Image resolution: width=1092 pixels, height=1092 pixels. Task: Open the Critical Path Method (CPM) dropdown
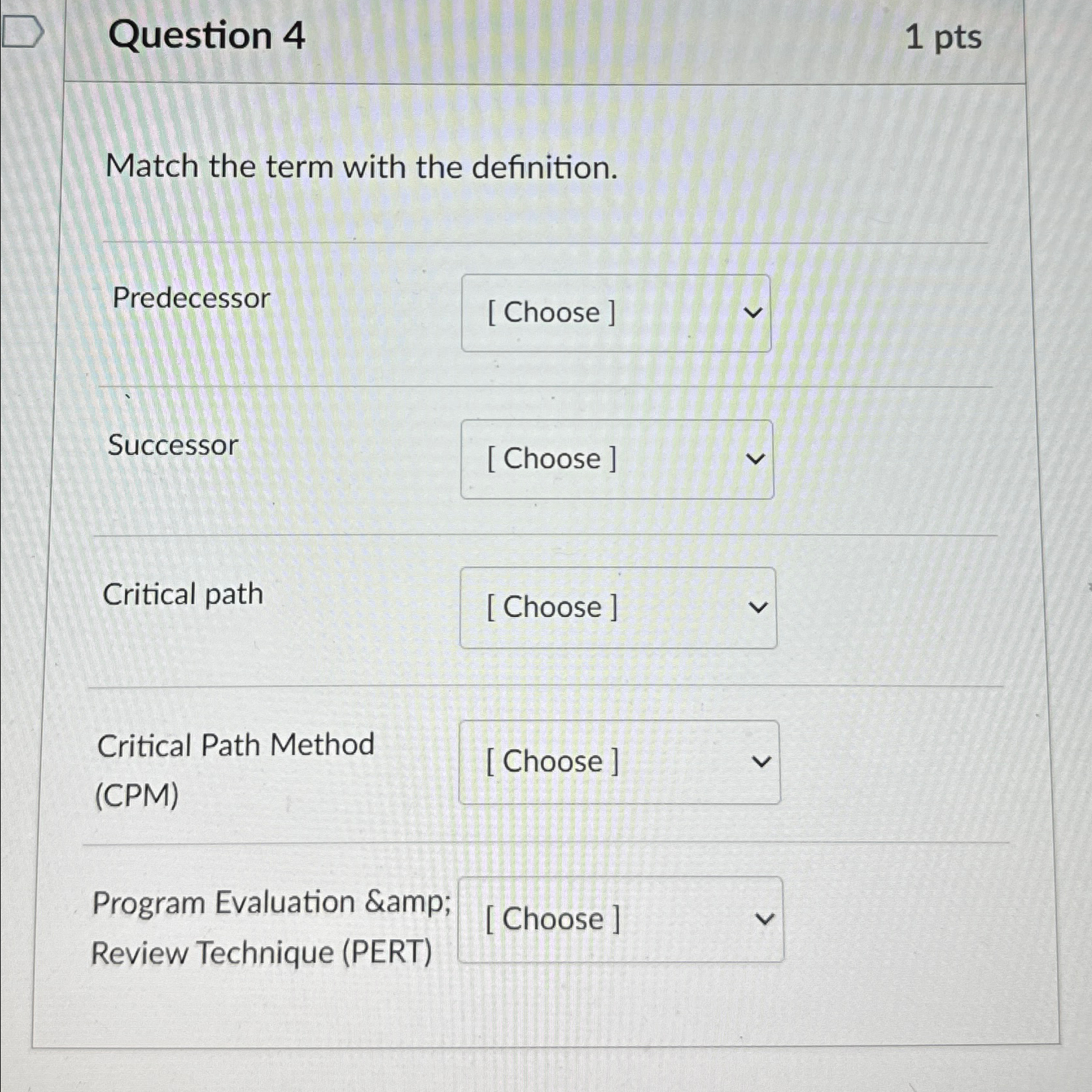(x=619, y=761)
